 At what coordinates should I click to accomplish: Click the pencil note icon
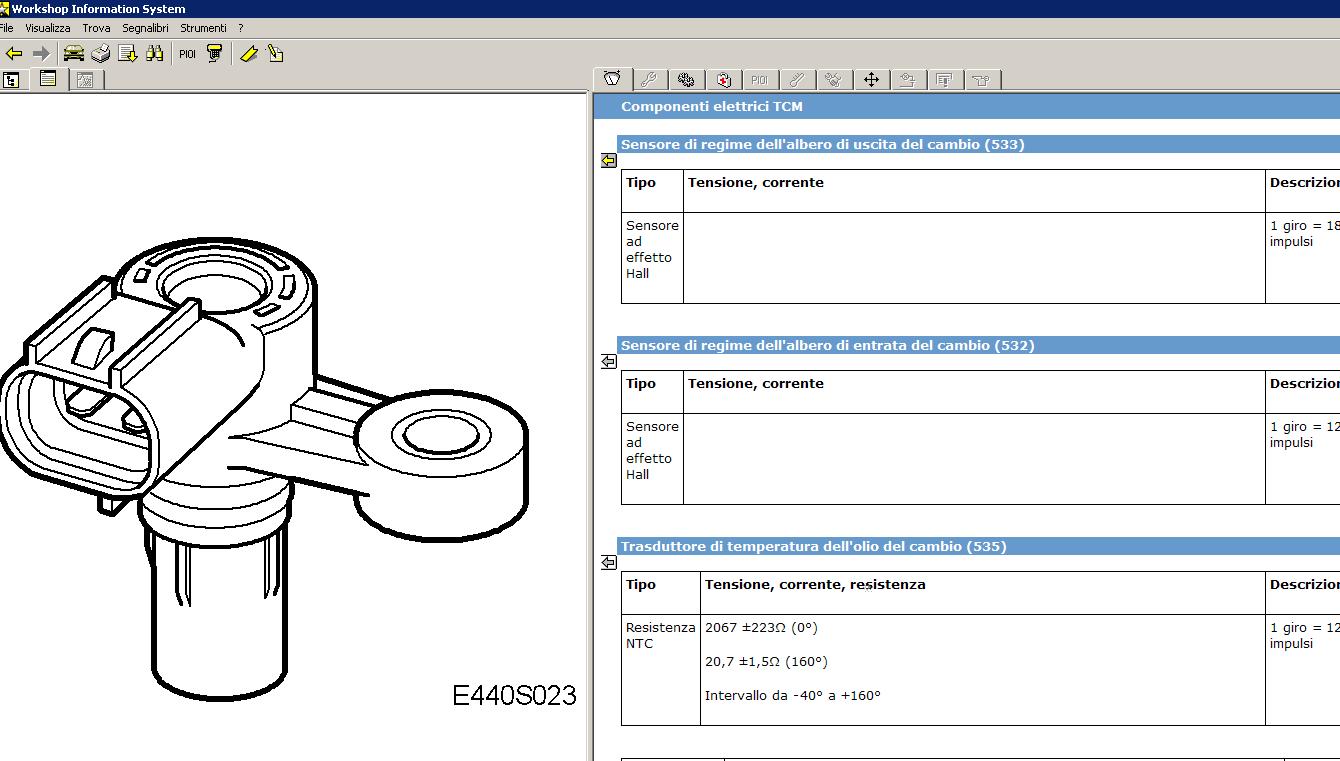click(276, 54)
